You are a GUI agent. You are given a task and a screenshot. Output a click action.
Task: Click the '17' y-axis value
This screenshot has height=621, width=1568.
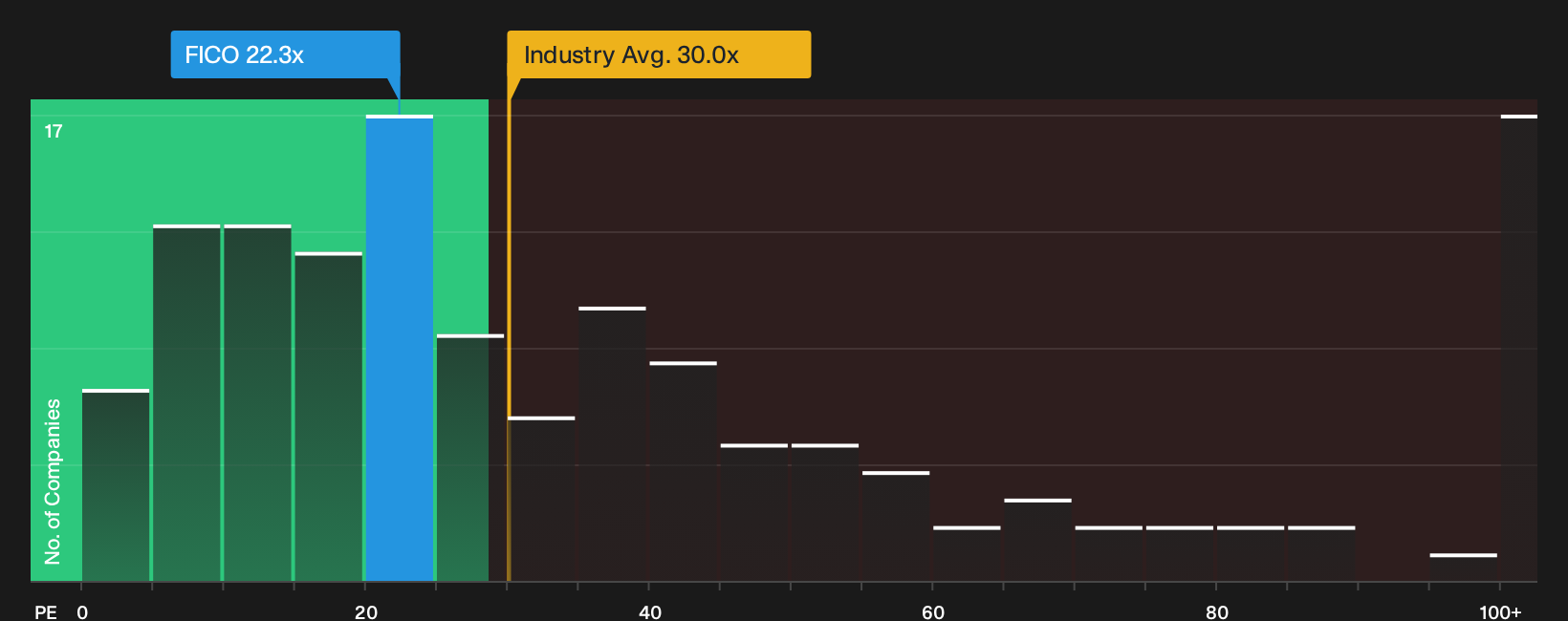point(54,132)
